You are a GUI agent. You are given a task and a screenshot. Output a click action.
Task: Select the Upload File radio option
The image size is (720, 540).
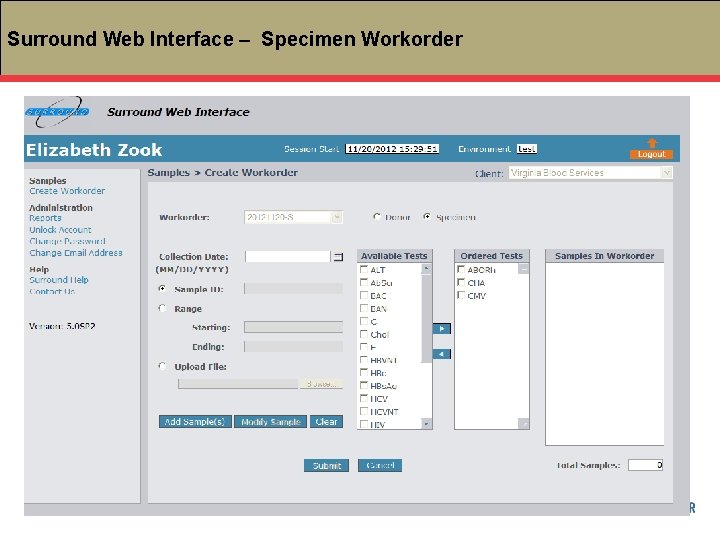tap(162, 366)
